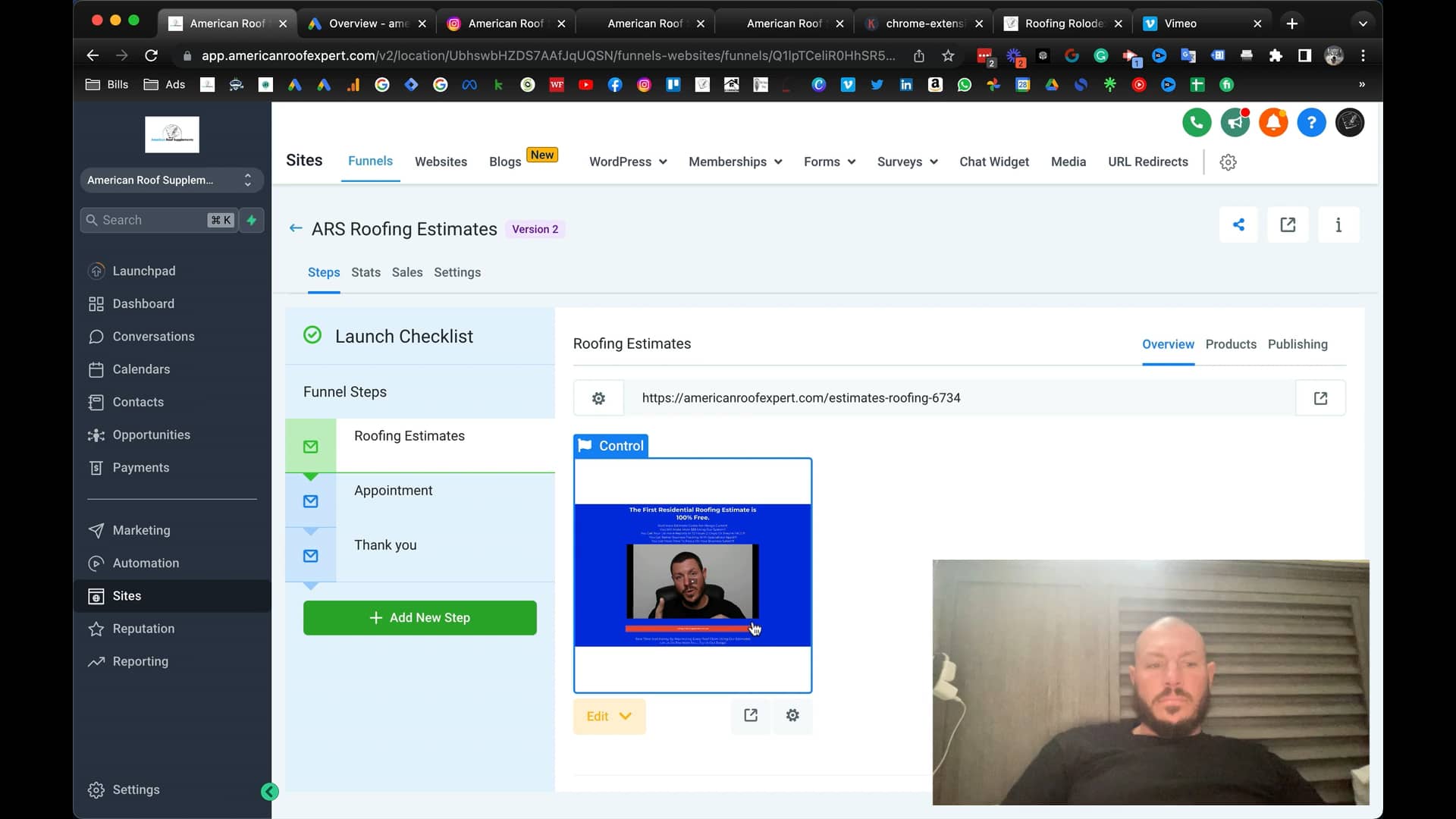The image size is (1456, 819).
Task: Click the gear icon beside the step URL
Action: (x=598, y=398)
